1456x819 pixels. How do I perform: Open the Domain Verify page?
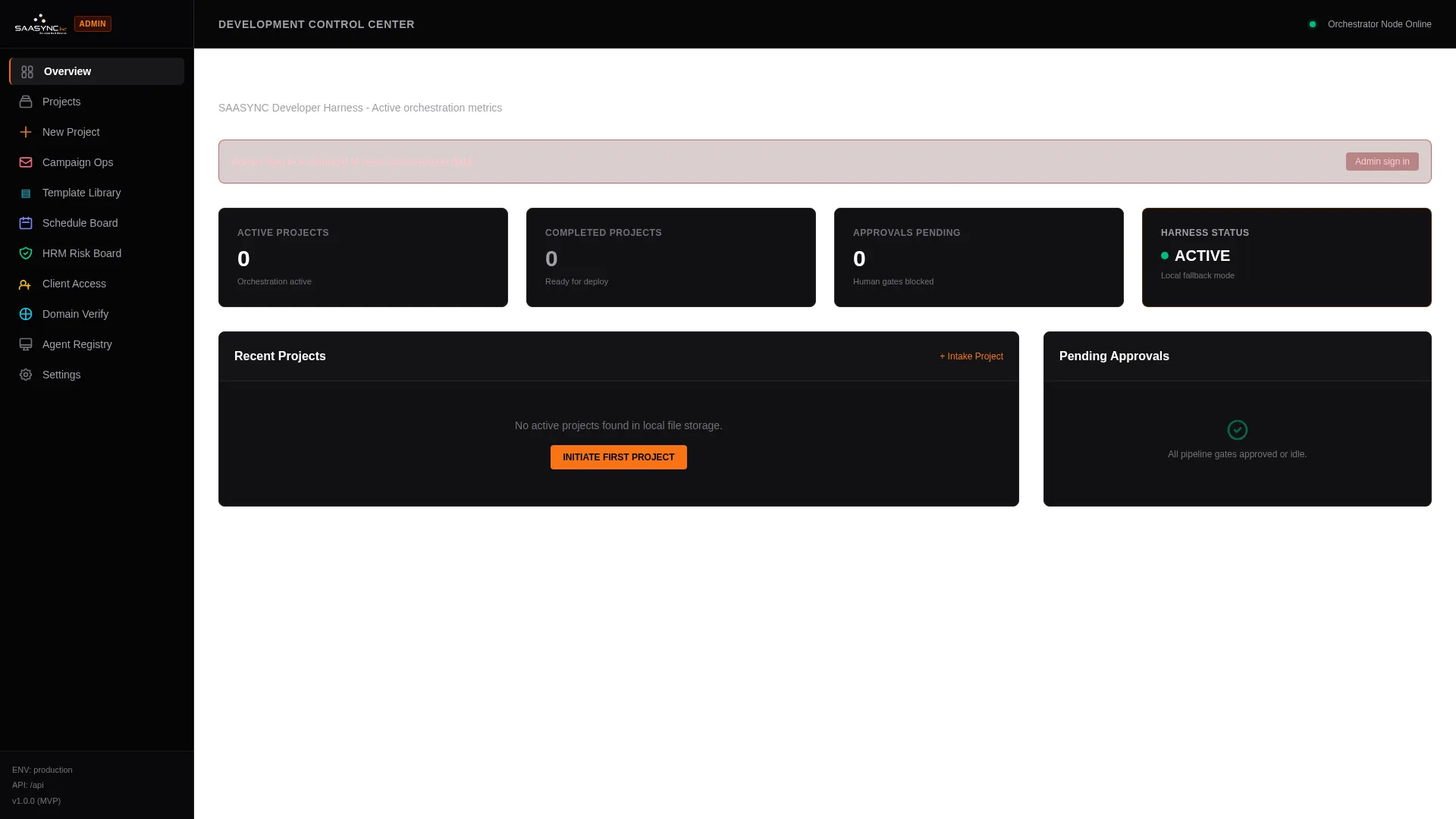pyautogui.click(x=97, y=314)
